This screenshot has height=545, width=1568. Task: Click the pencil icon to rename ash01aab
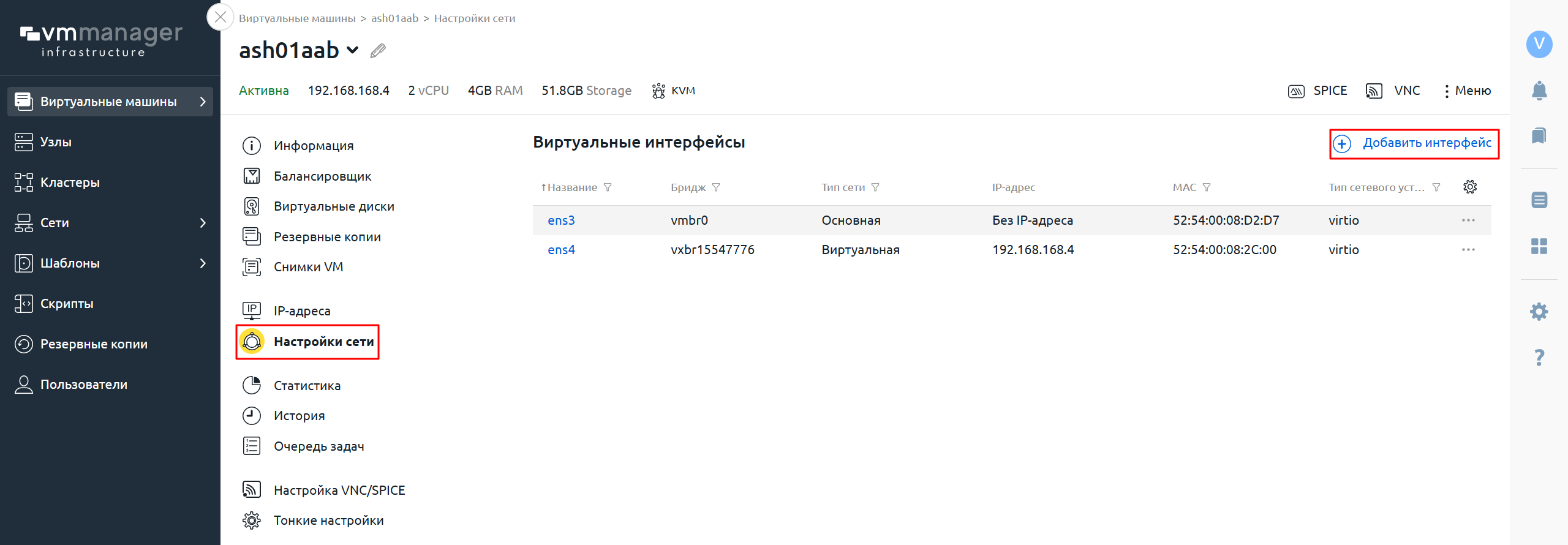tap(378, 51)
